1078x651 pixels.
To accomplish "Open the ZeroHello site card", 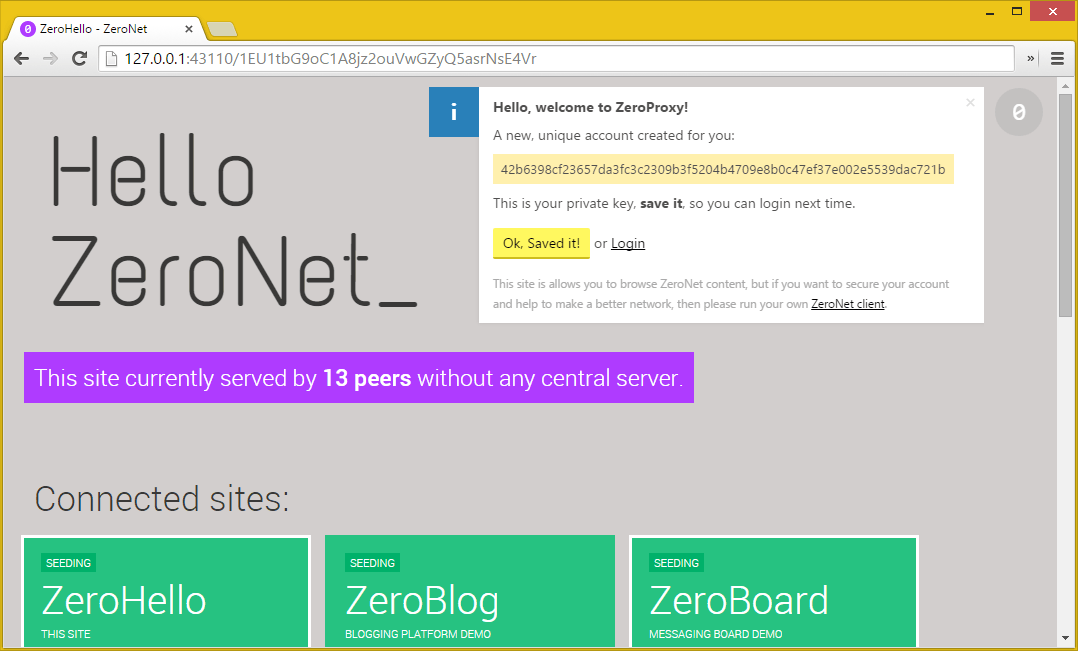I will tap(166, 593).
